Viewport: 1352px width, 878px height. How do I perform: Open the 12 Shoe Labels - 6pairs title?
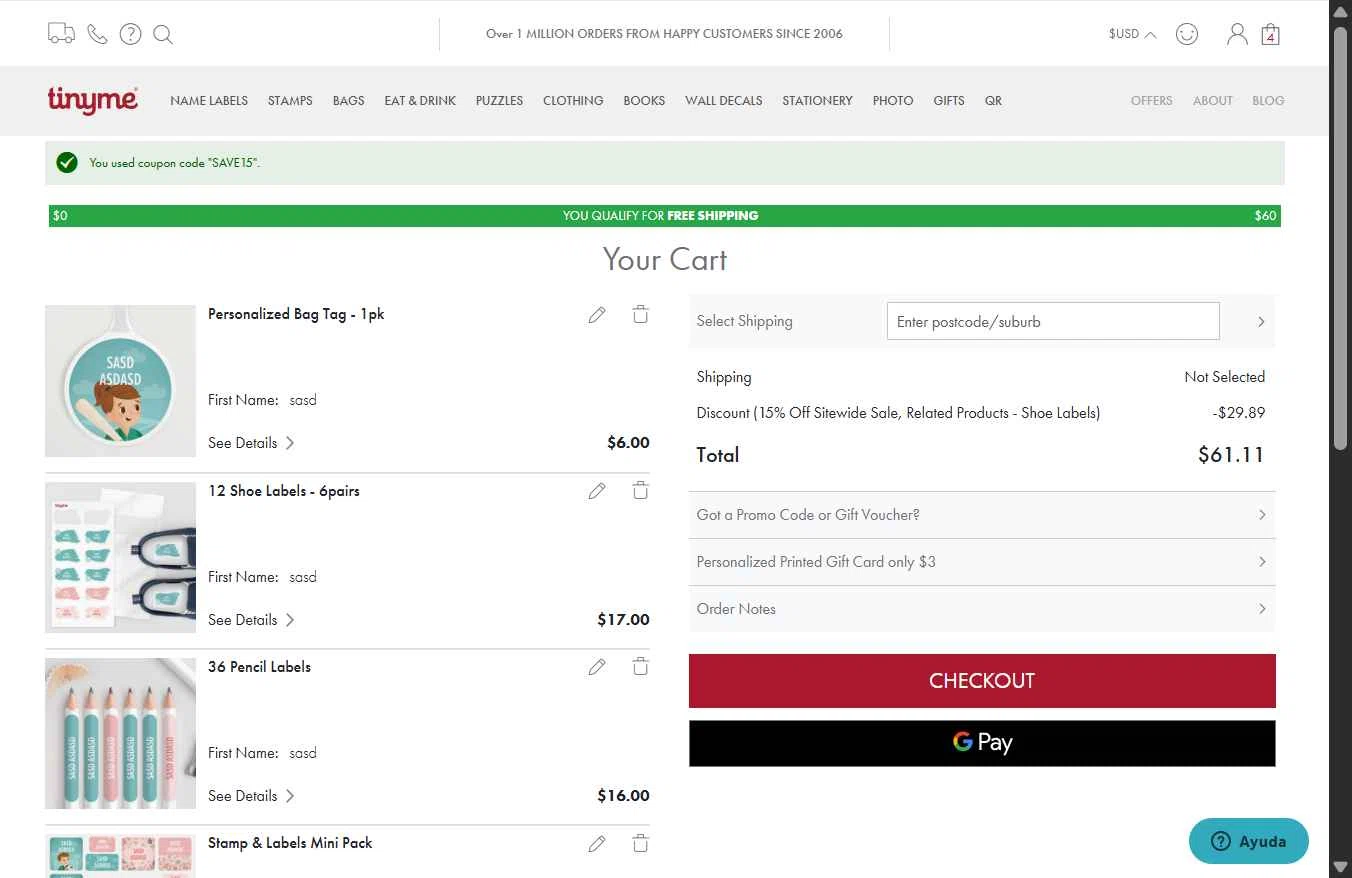pos(284,491)
